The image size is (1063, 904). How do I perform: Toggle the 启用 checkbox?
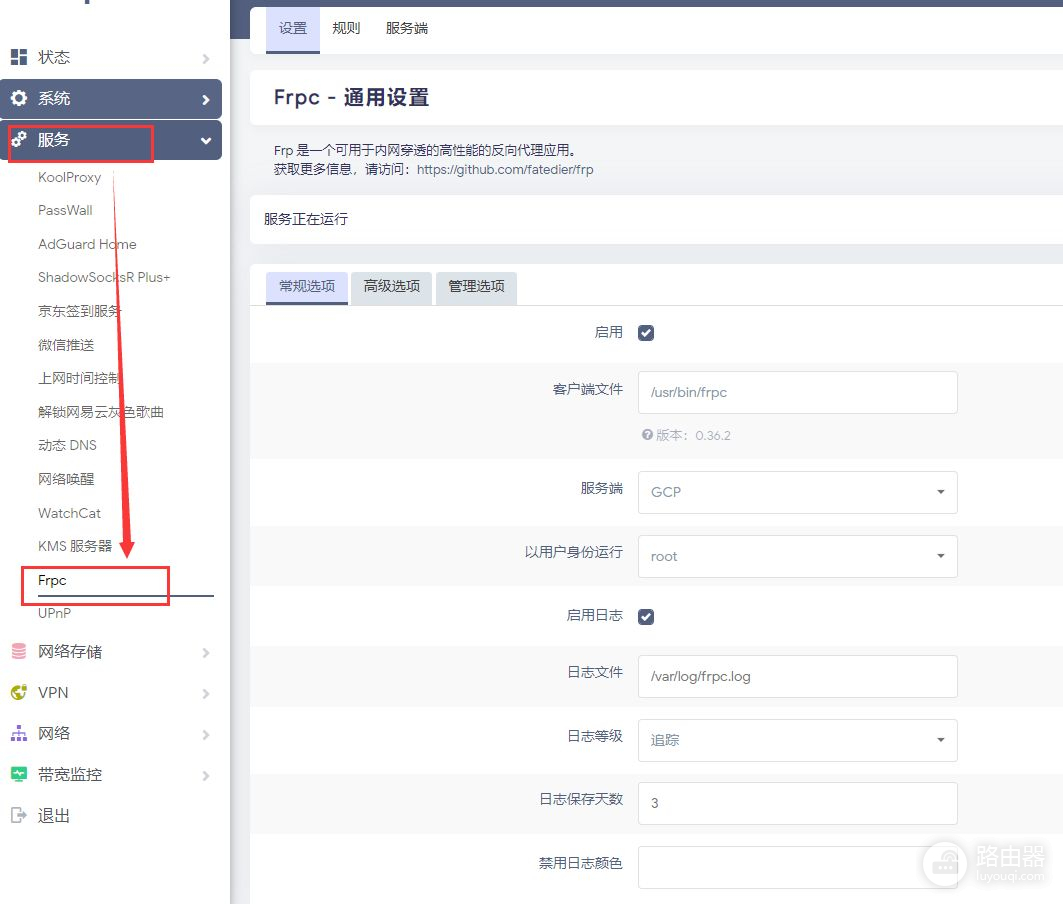646,333
